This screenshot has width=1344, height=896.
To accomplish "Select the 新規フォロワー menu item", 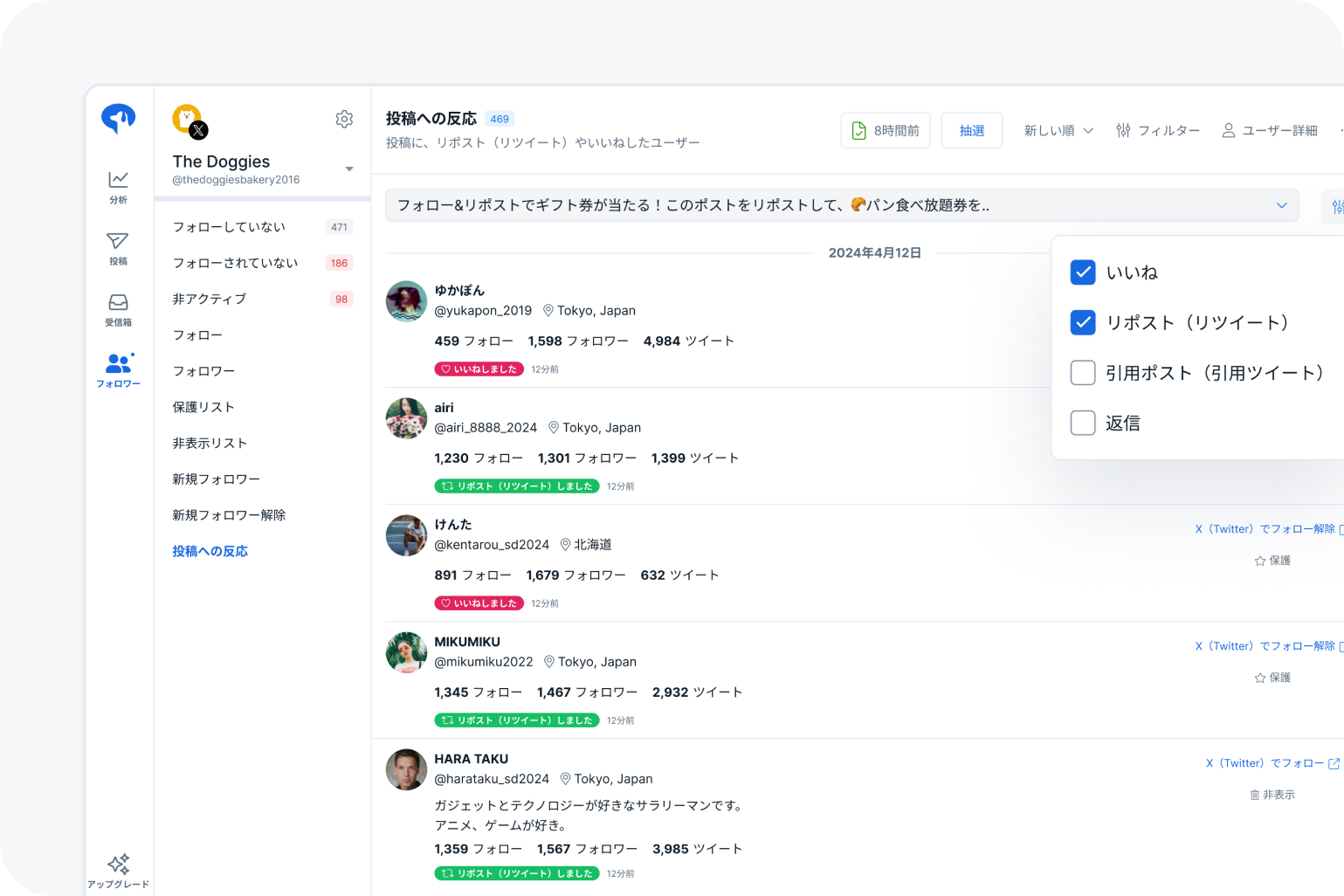I will (215, 479).
